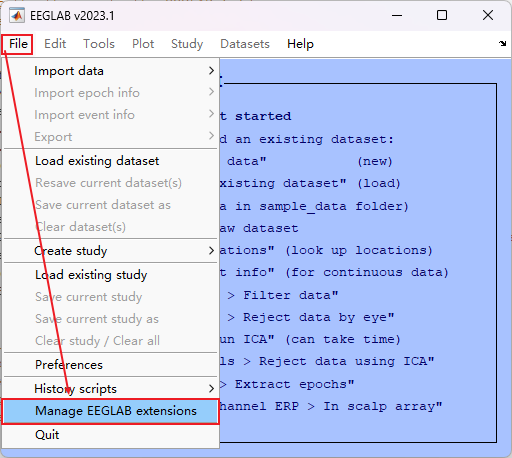The image size is (512, 458).
Task: Click the "in sample_data folder)" text
Action: (x=322, y=207)
